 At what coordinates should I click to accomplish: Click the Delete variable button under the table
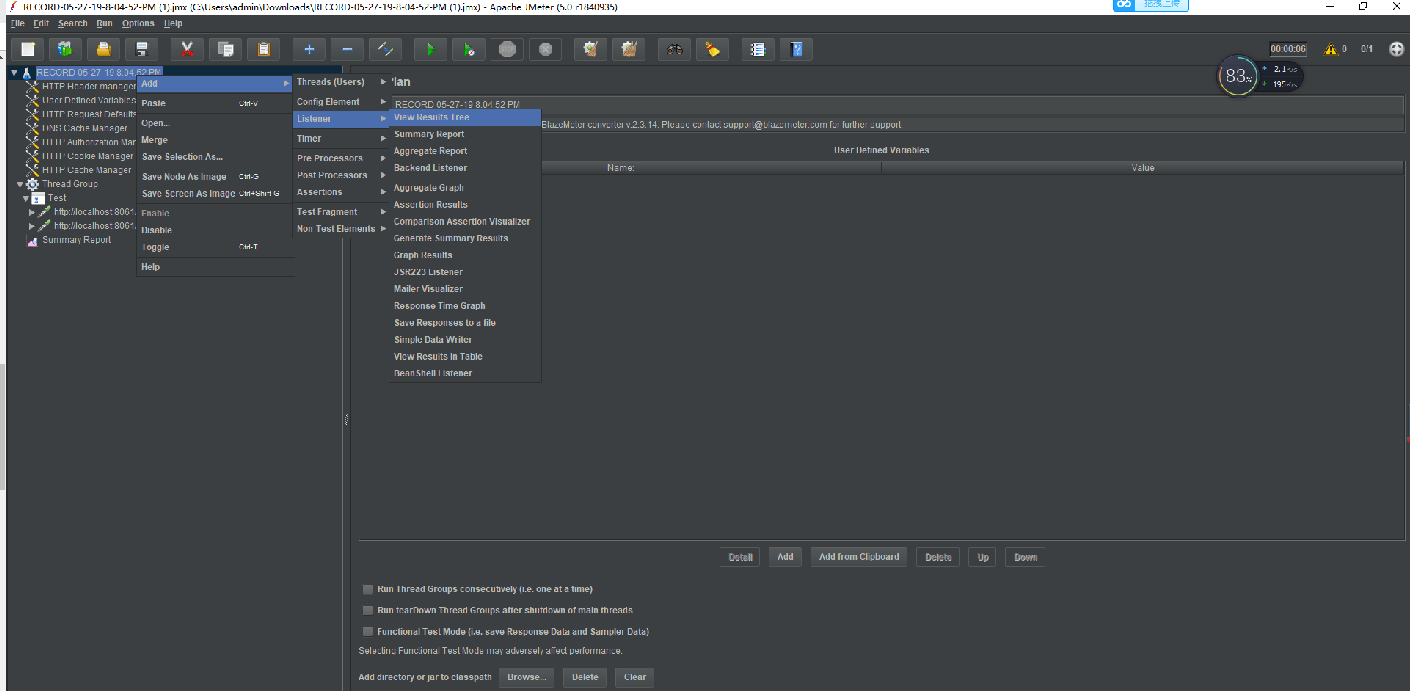(938, 557)
